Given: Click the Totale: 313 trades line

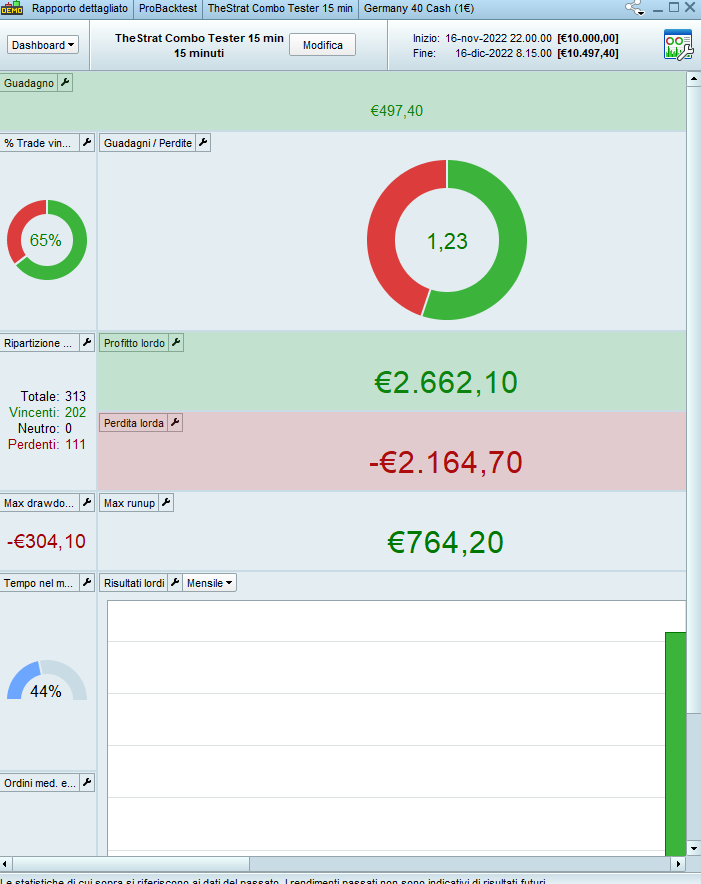Looking at the screenshot, I should click(53, 396).
